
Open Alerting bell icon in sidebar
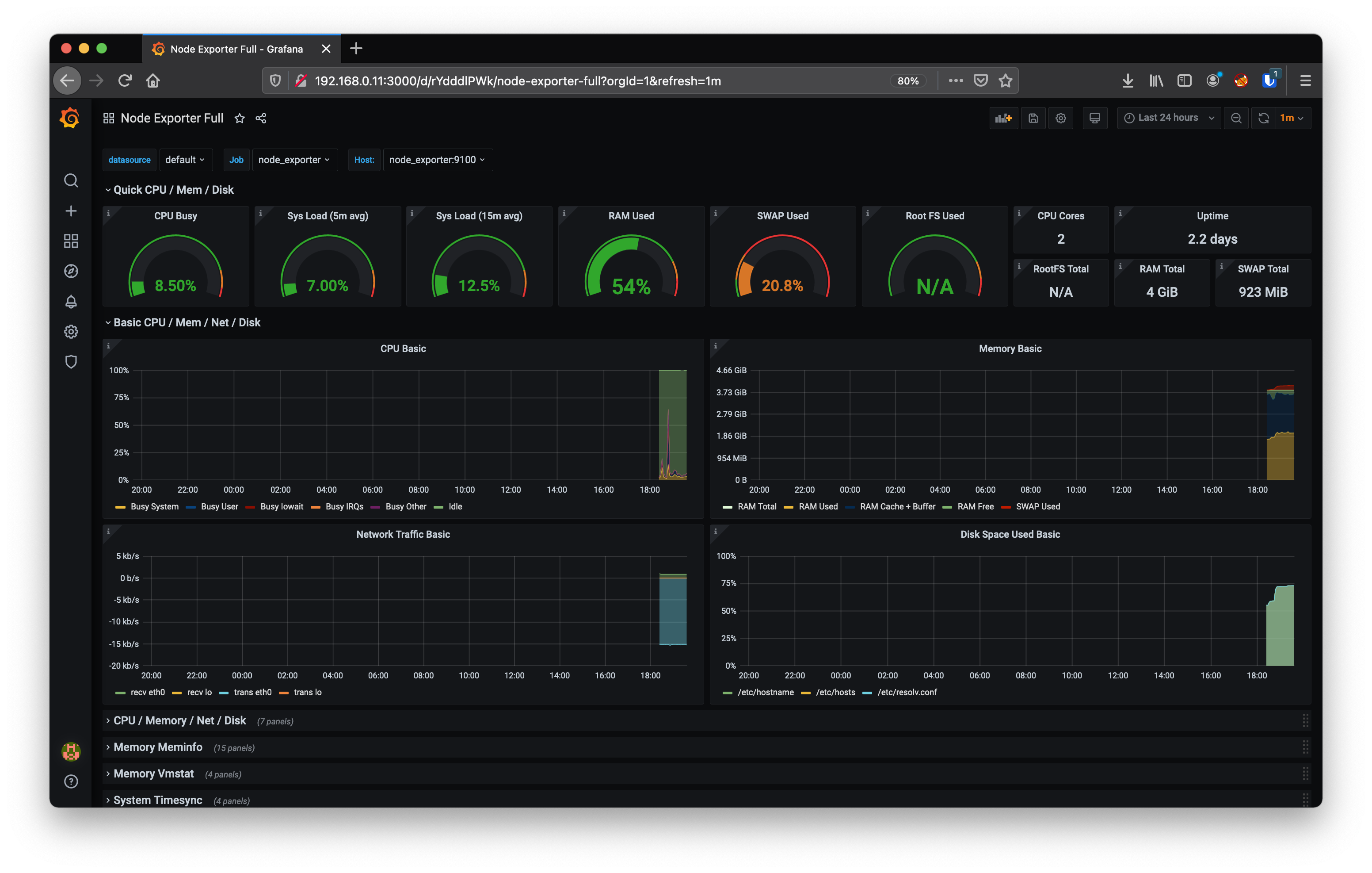71,302
